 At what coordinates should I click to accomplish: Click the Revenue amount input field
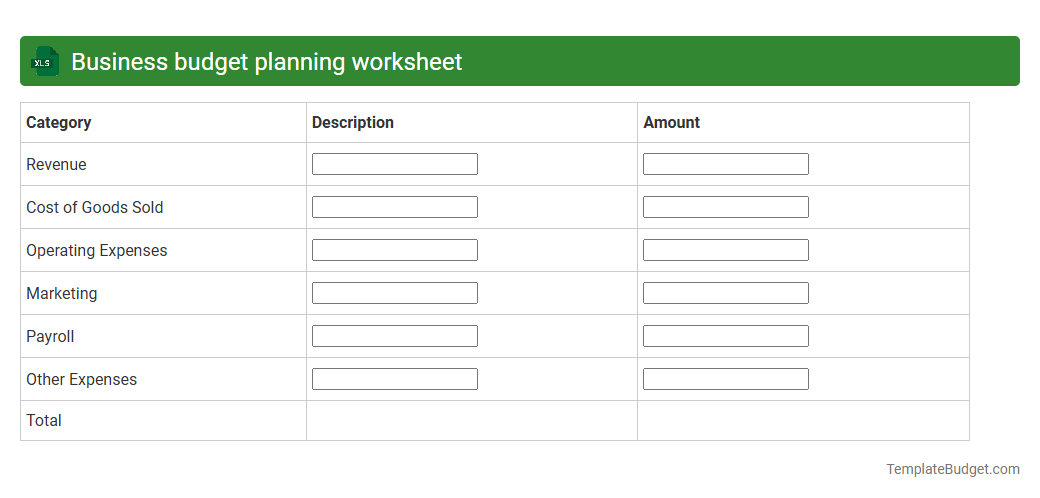[x=726, y=164]
